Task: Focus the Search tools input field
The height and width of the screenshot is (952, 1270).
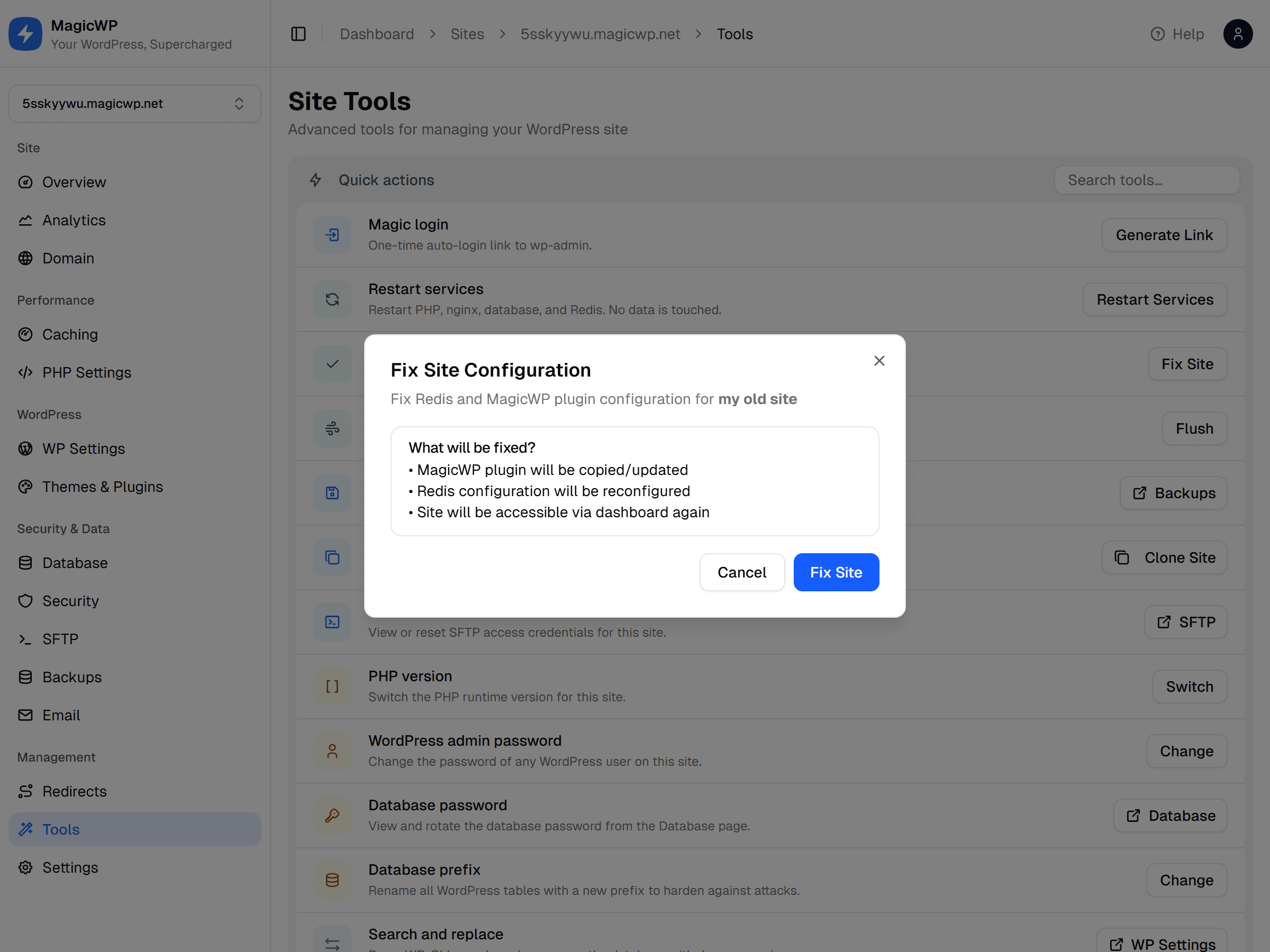Action: point(1147,180)
